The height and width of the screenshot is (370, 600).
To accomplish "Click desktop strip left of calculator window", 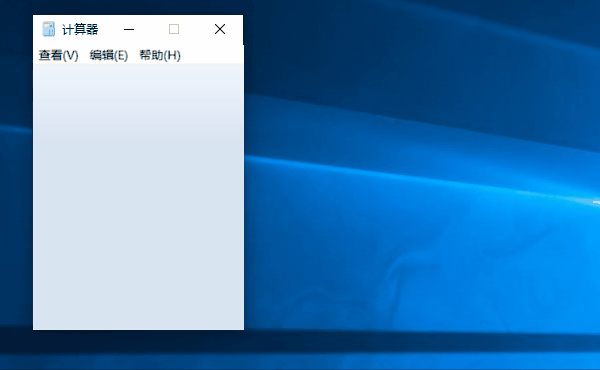I will pyautogui.click(x=16, y=172).
